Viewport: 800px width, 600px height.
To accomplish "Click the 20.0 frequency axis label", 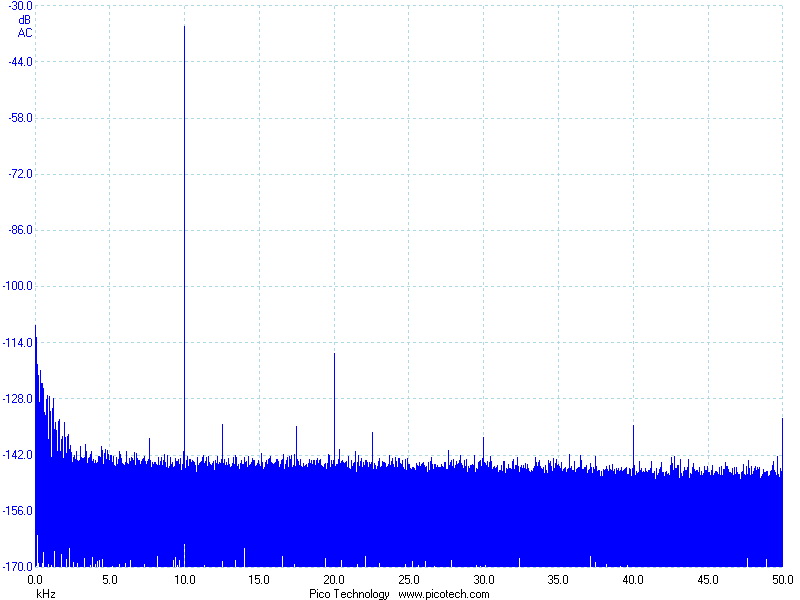I will (x=334, y=580).
